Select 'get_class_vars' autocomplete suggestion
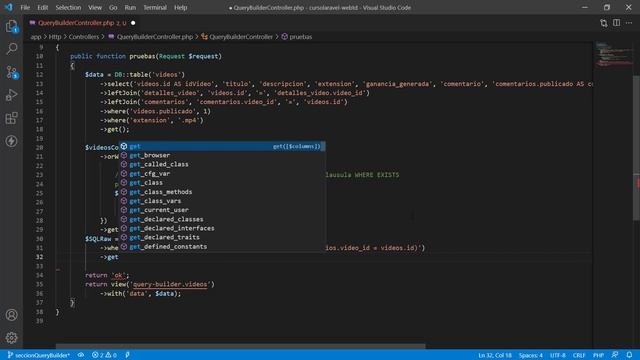This screenshot has width=640, height=360. (222, 201)
